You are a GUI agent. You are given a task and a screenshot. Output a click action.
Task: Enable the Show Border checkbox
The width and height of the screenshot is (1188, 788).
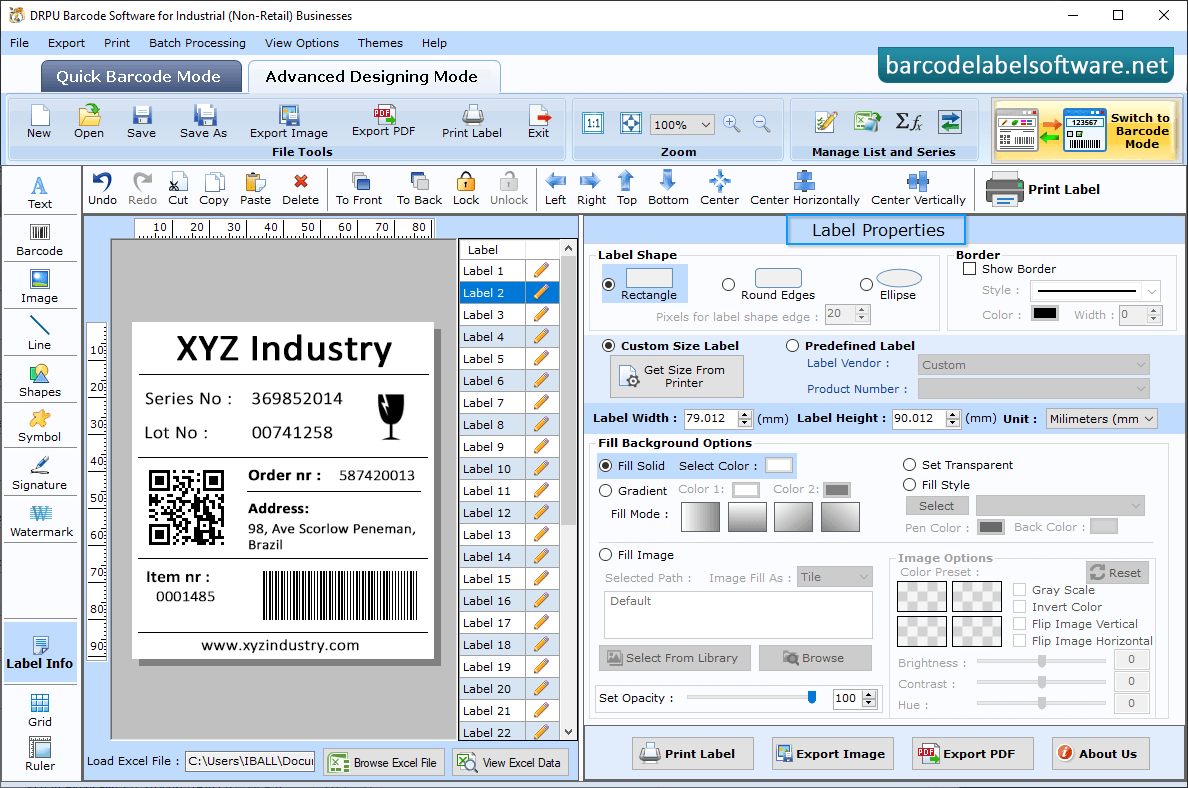[x=969, y=269]
